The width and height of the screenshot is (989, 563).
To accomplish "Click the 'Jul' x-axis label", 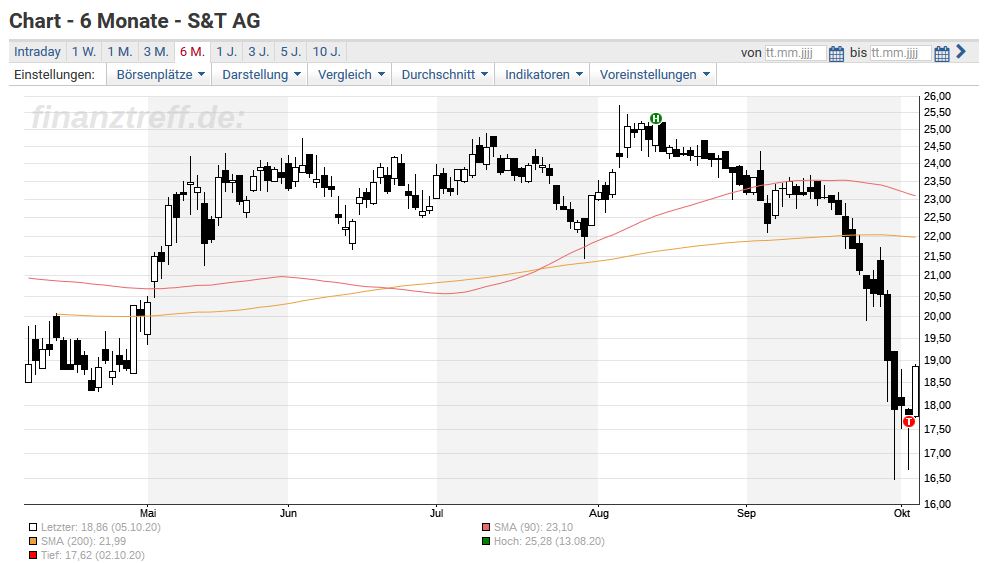I will [x=436, y=513].
